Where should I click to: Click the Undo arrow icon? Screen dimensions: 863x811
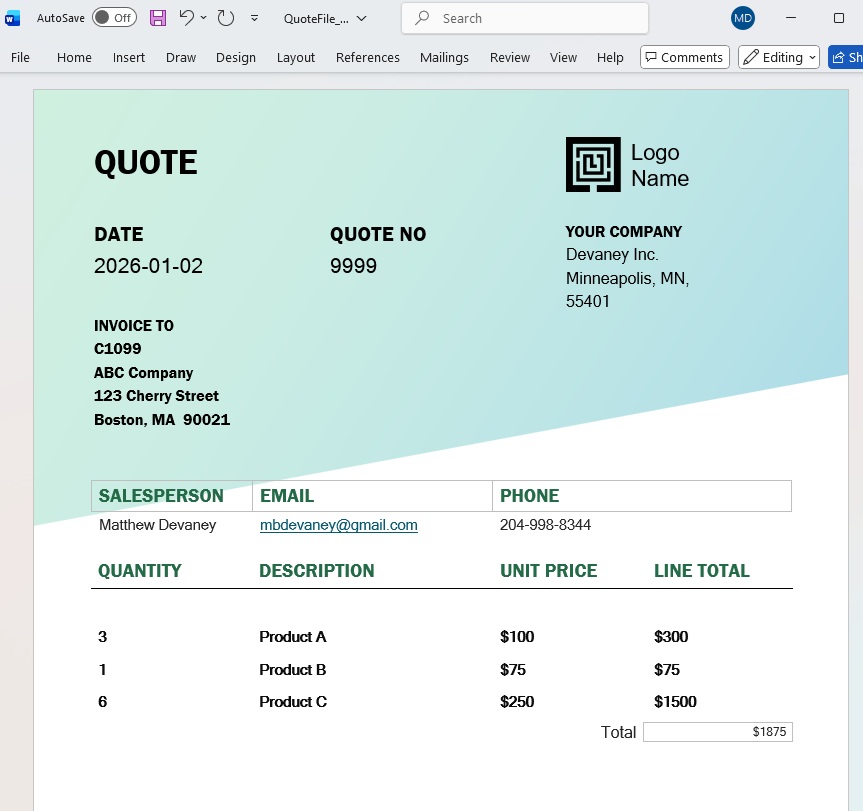(186, 18)
